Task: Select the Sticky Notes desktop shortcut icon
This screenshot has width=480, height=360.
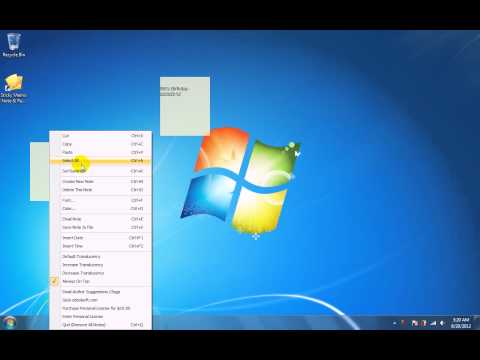Action: [x=14, y=88]
